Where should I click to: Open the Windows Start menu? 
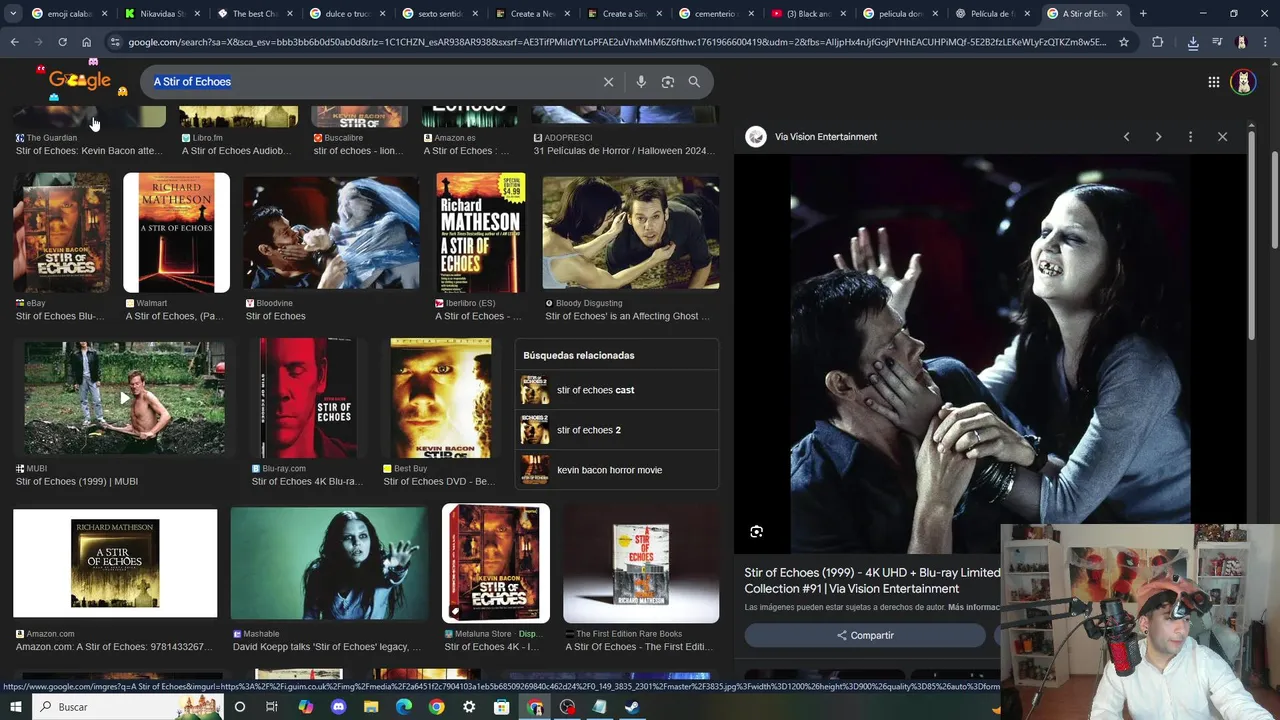click(x=17, y=707)
